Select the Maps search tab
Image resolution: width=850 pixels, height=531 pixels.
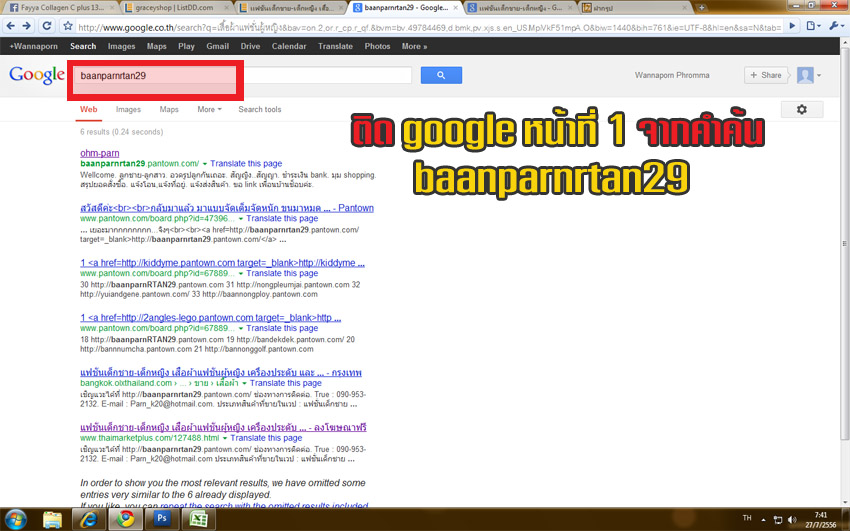[169, 109]
